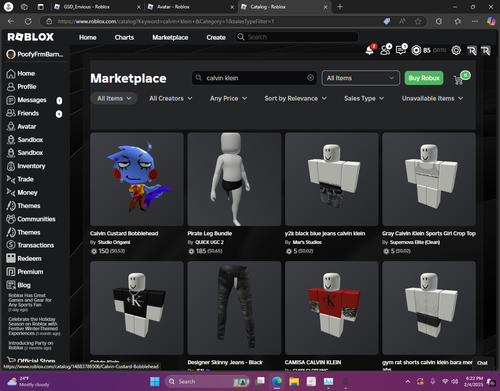Open File Explorer from the taskbar
This screenshot has width=500, height=391.
(294, 381)
